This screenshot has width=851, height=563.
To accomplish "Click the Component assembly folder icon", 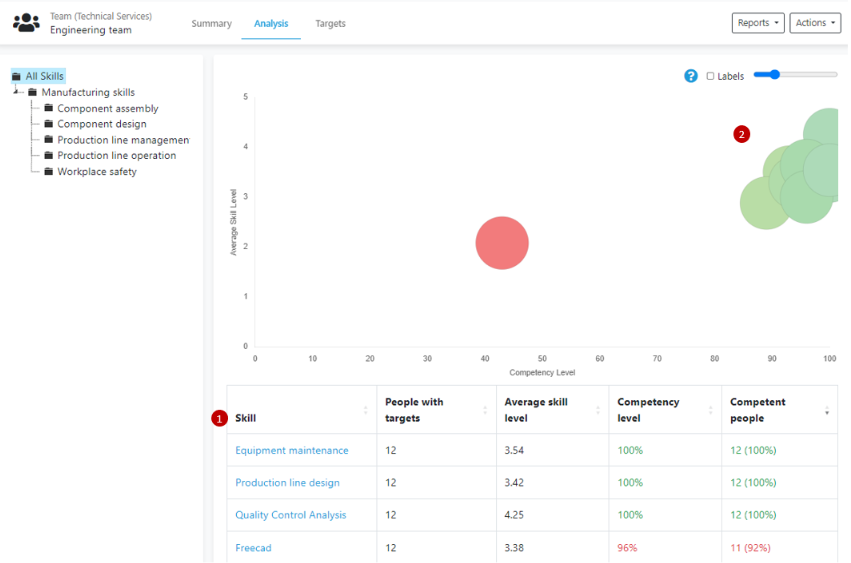I will click(x=48, y=108).
